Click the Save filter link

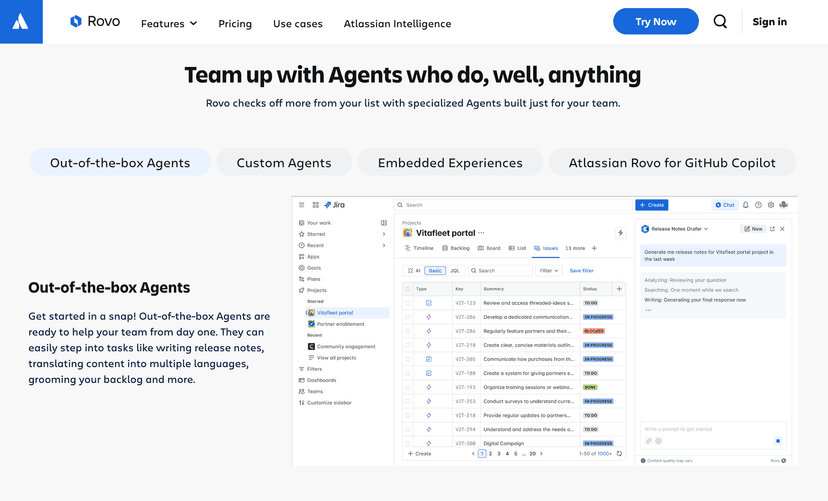[581, 270]
